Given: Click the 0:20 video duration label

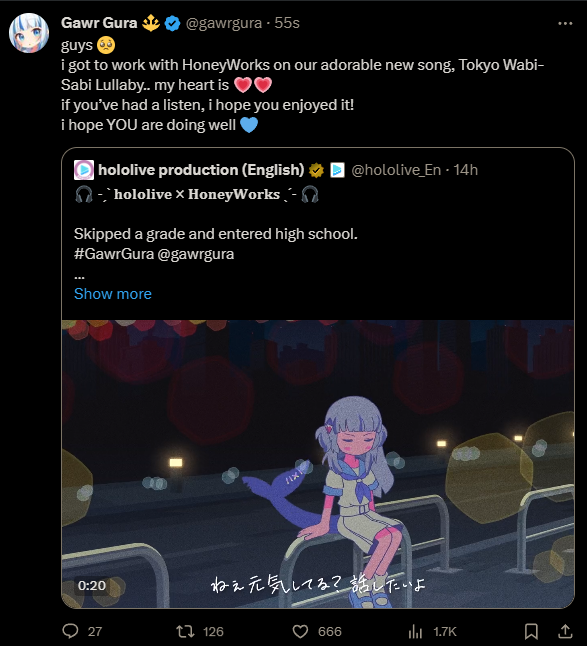Looking at the screenshot, I should coord(92,585).
